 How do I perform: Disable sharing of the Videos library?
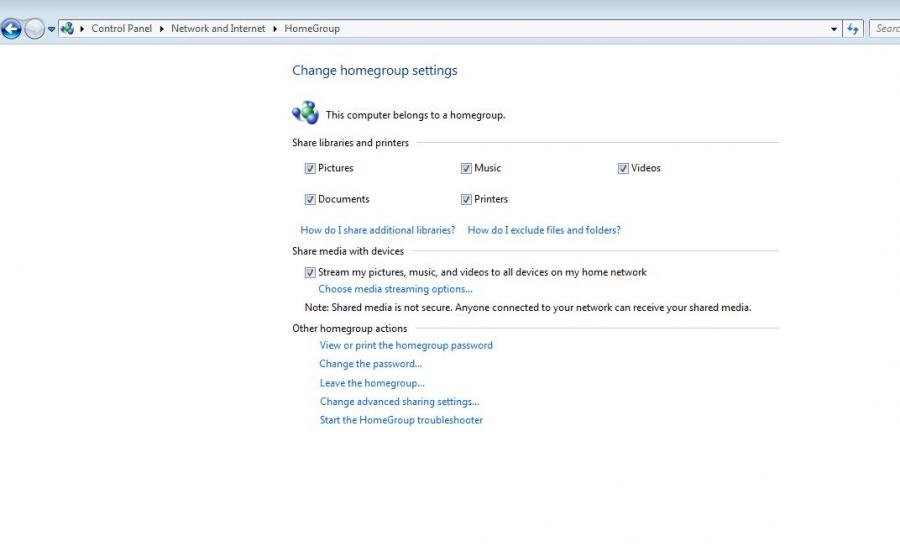tap(623, 169)
